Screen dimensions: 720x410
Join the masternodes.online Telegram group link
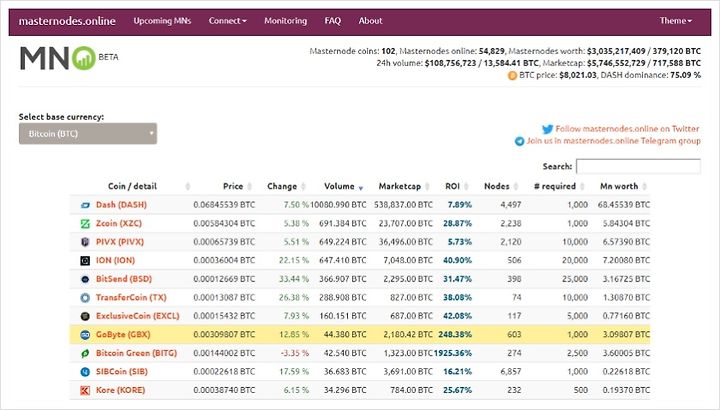[613, 141]
